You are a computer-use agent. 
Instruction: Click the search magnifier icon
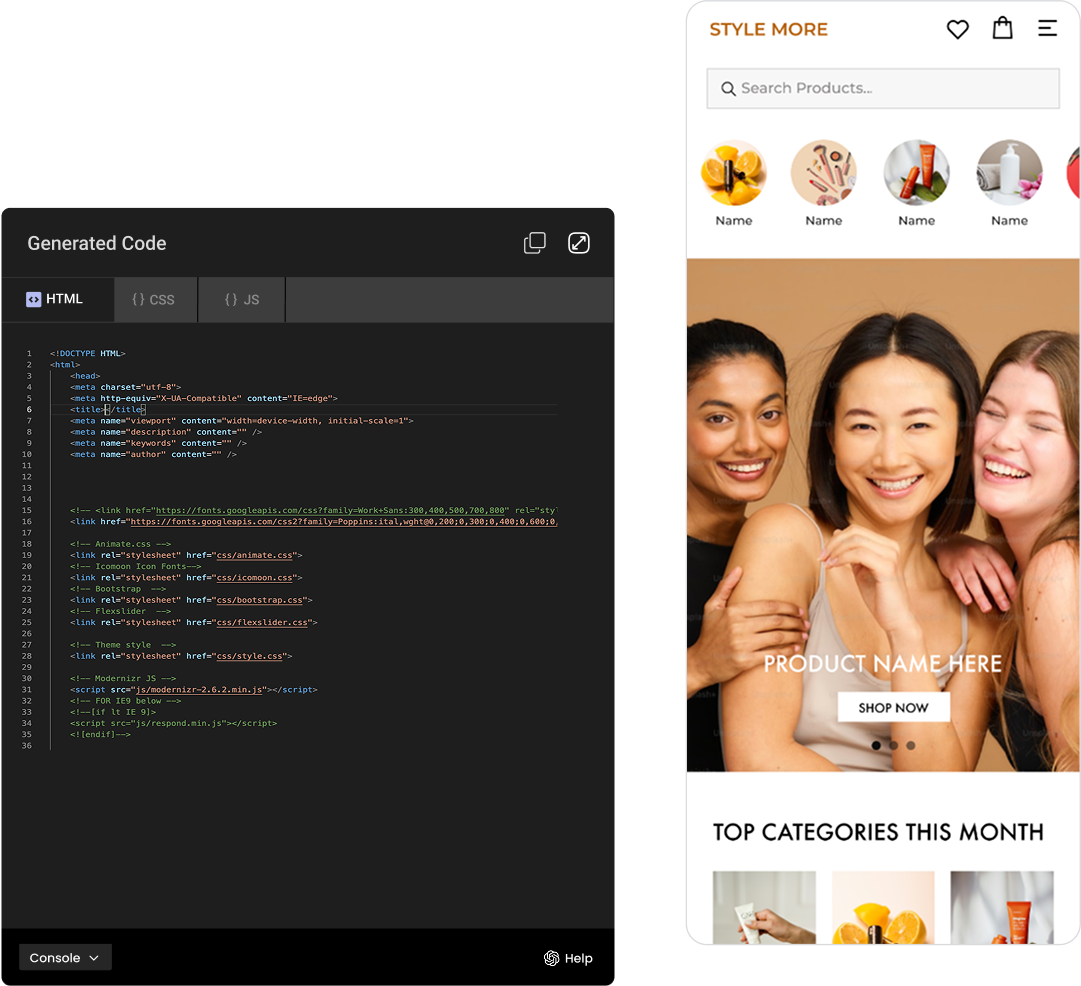[x=728, y=89]
